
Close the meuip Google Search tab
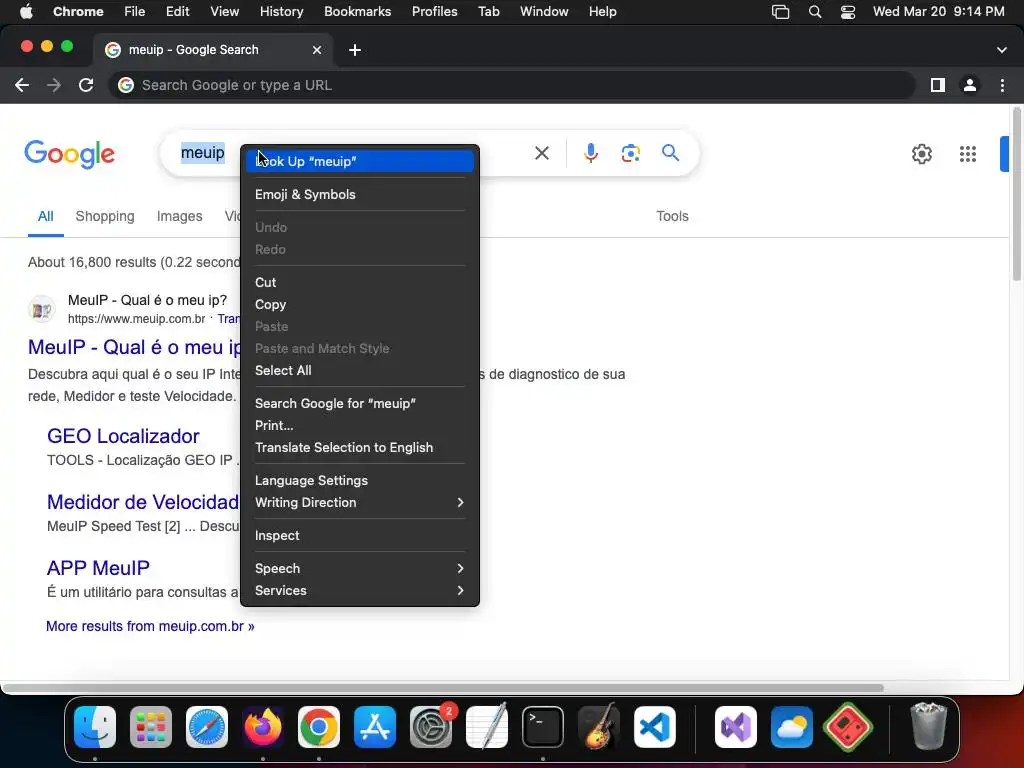tap(317, 50)
